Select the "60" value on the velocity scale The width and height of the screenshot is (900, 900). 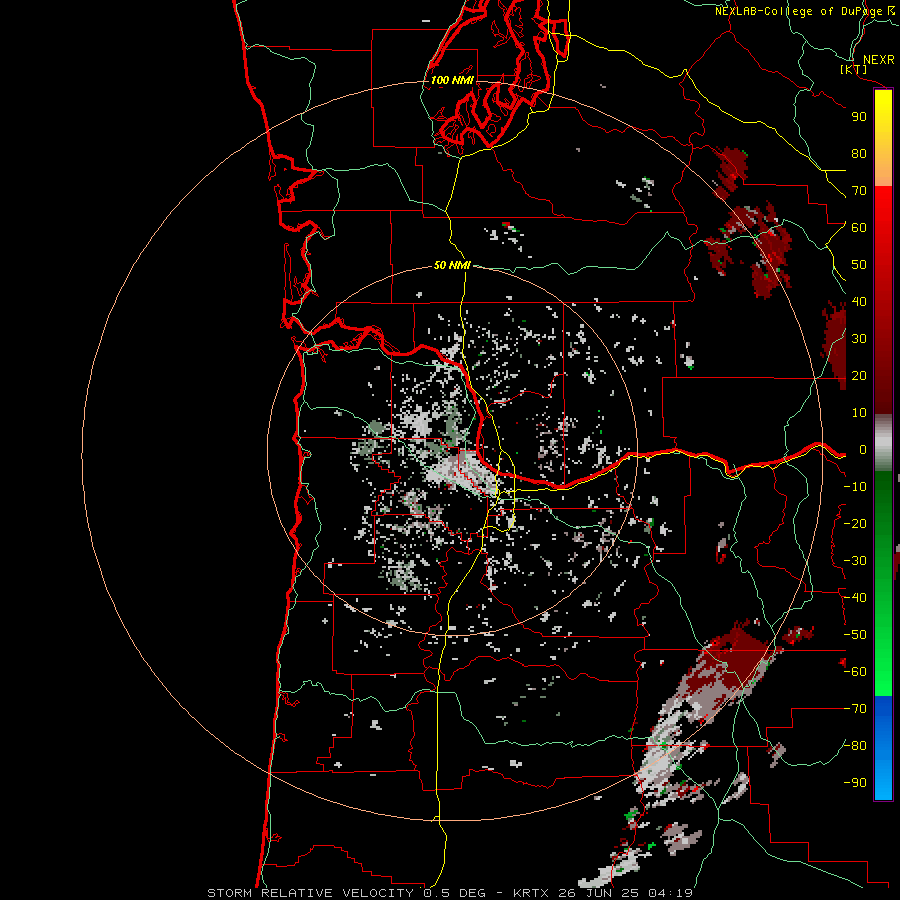pyautogui.click(x=859, y=228)
